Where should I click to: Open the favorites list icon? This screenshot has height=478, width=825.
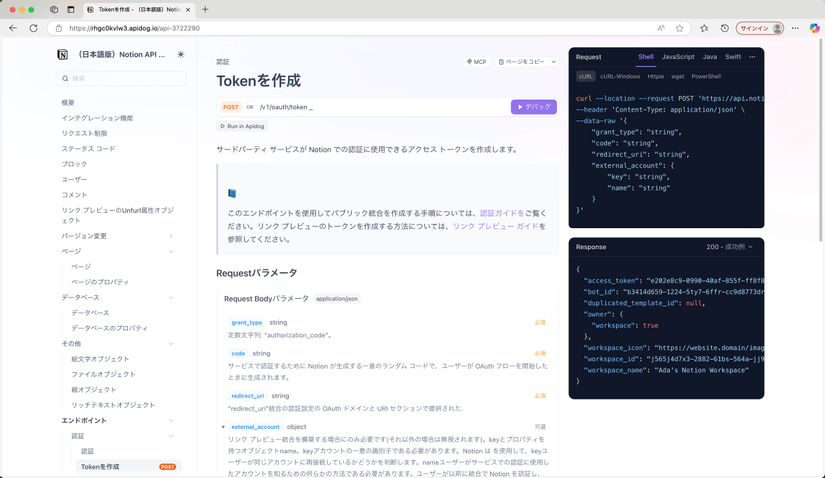(x=704, y=28)
